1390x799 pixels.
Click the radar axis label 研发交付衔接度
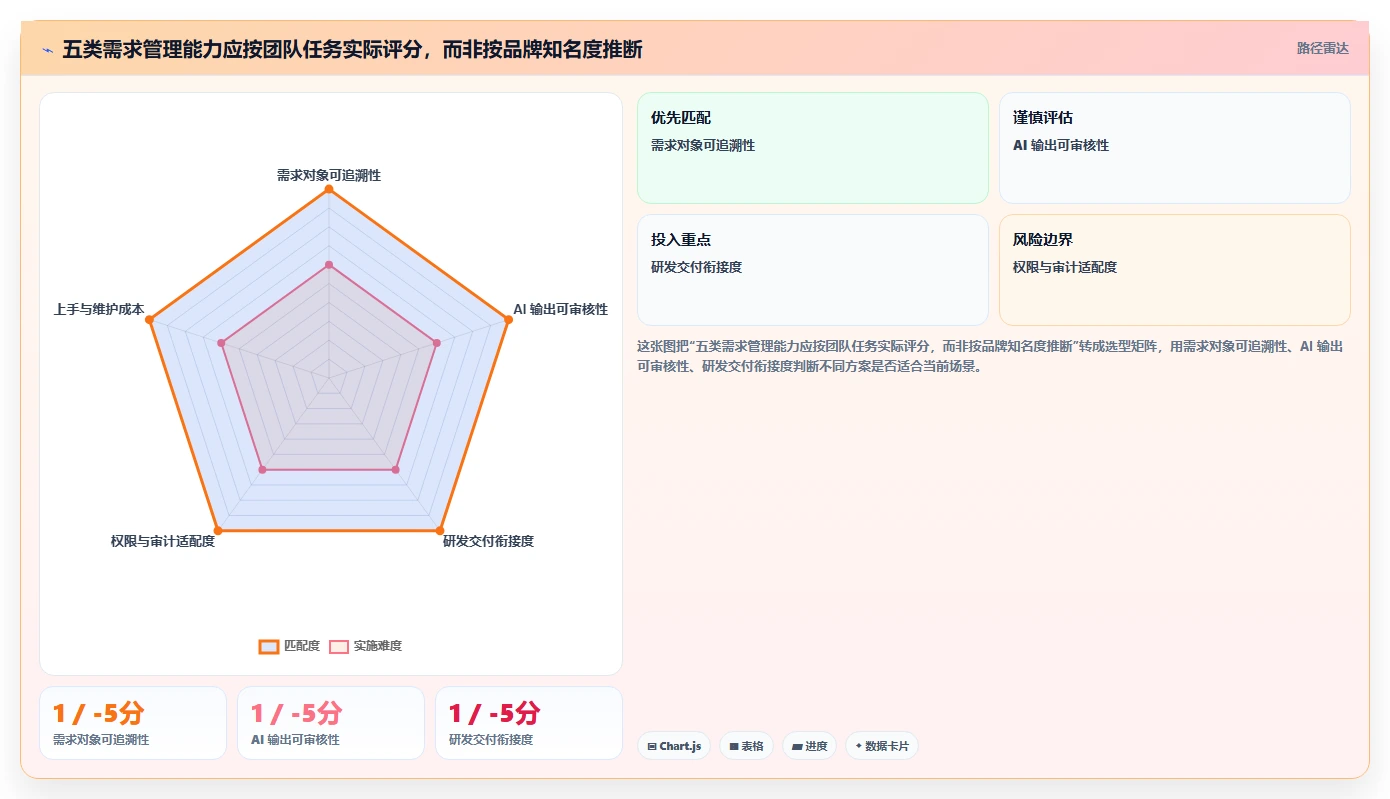coord(488,541)
